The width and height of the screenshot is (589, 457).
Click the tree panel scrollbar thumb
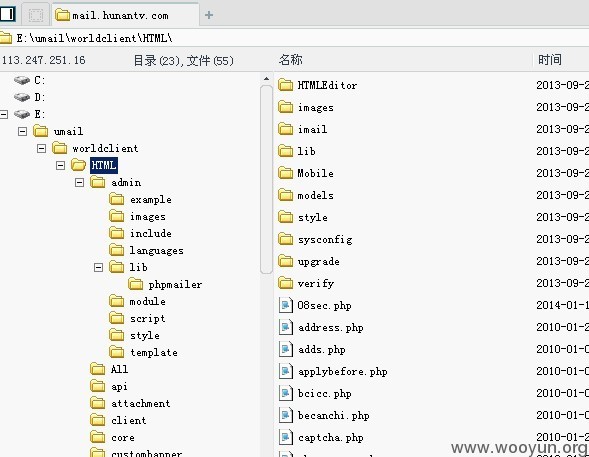coord(266,179)
